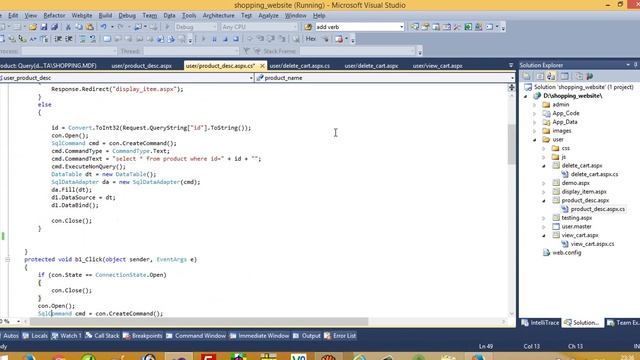Open the Immediate Window tab
The image size is (640, 360).
(x=259, y=336)
